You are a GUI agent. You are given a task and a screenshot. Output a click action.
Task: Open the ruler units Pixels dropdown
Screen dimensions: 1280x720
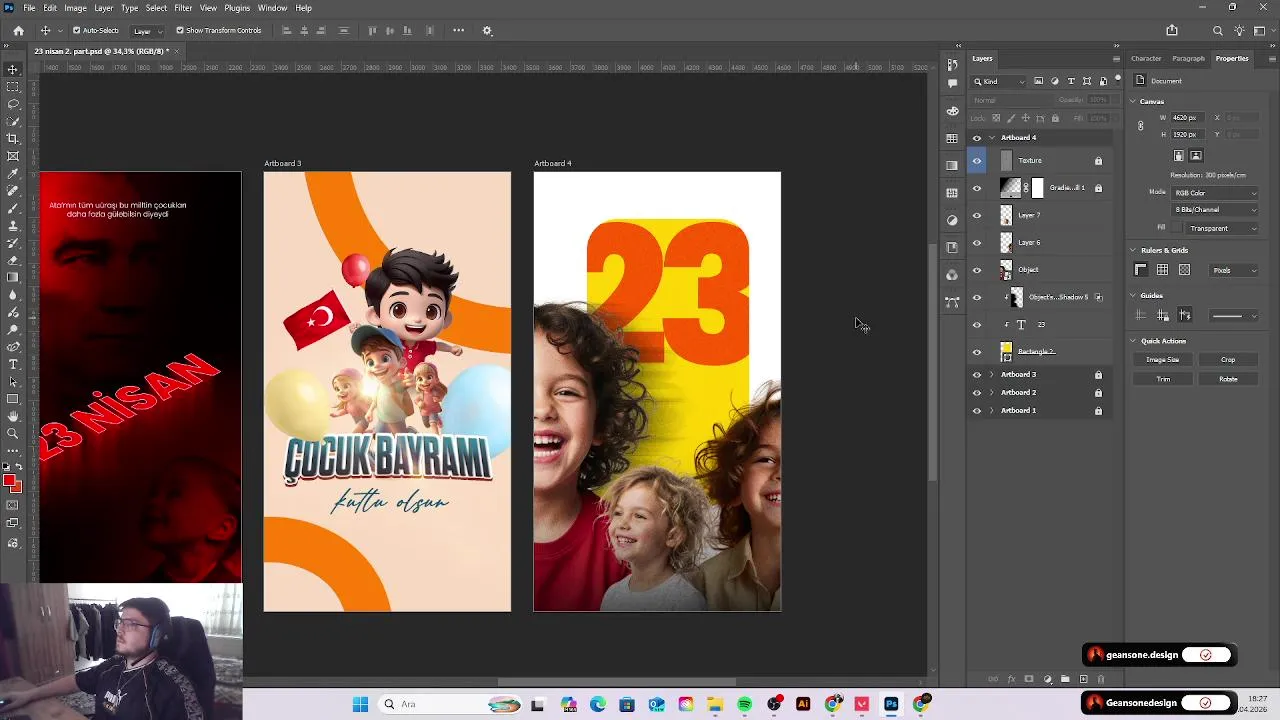pos(1234,270)
